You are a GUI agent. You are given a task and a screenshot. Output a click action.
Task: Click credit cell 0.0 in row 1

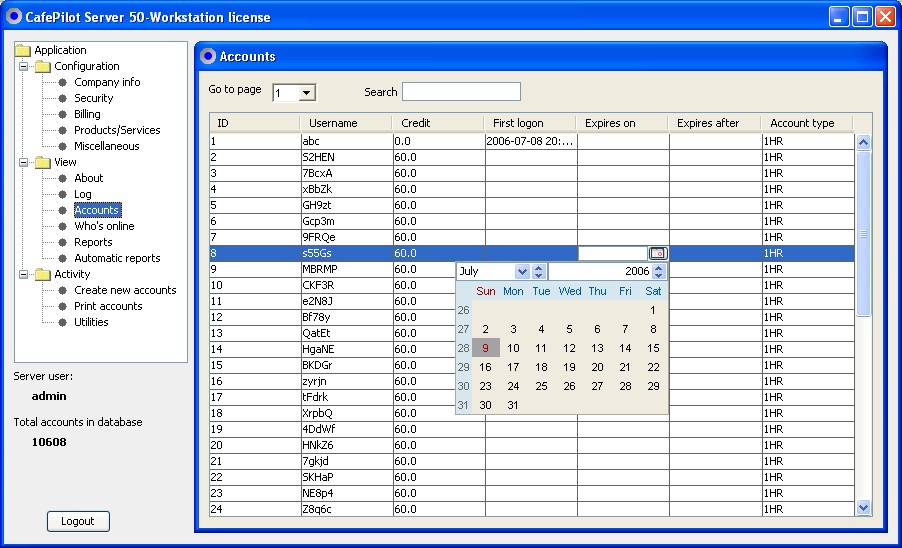(x=439, y=141)
